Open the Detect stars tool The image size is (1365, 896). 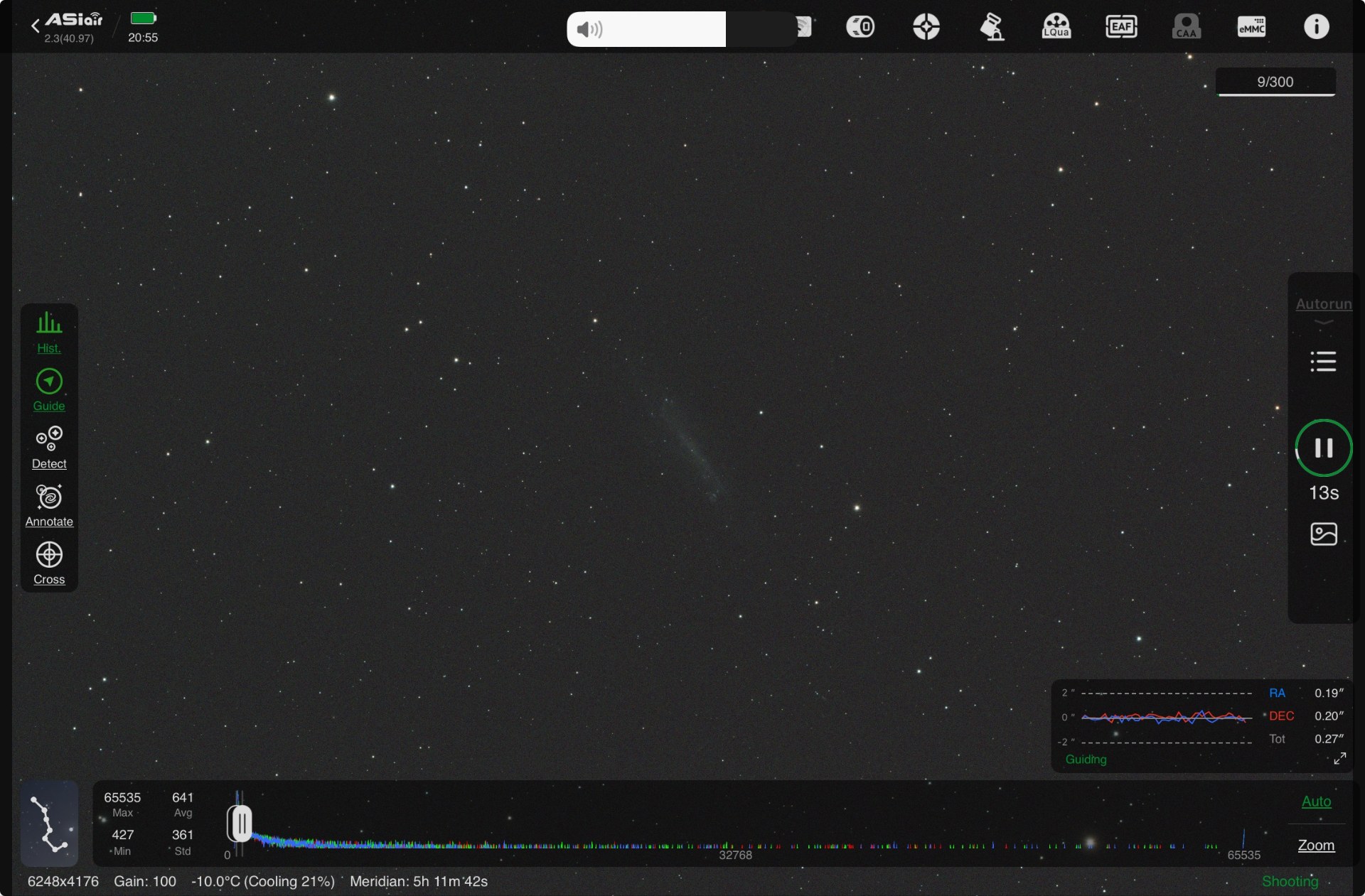point(49,448)
